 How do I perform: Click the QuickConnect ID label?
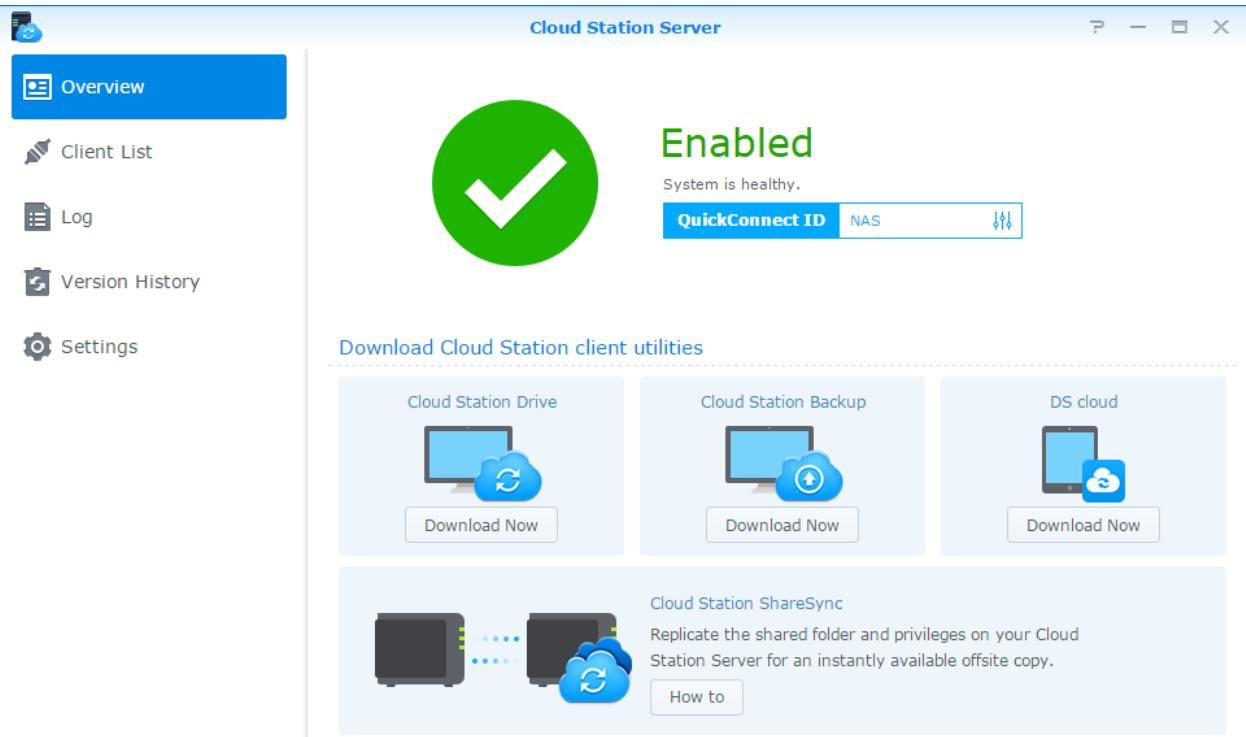[751, 221]
